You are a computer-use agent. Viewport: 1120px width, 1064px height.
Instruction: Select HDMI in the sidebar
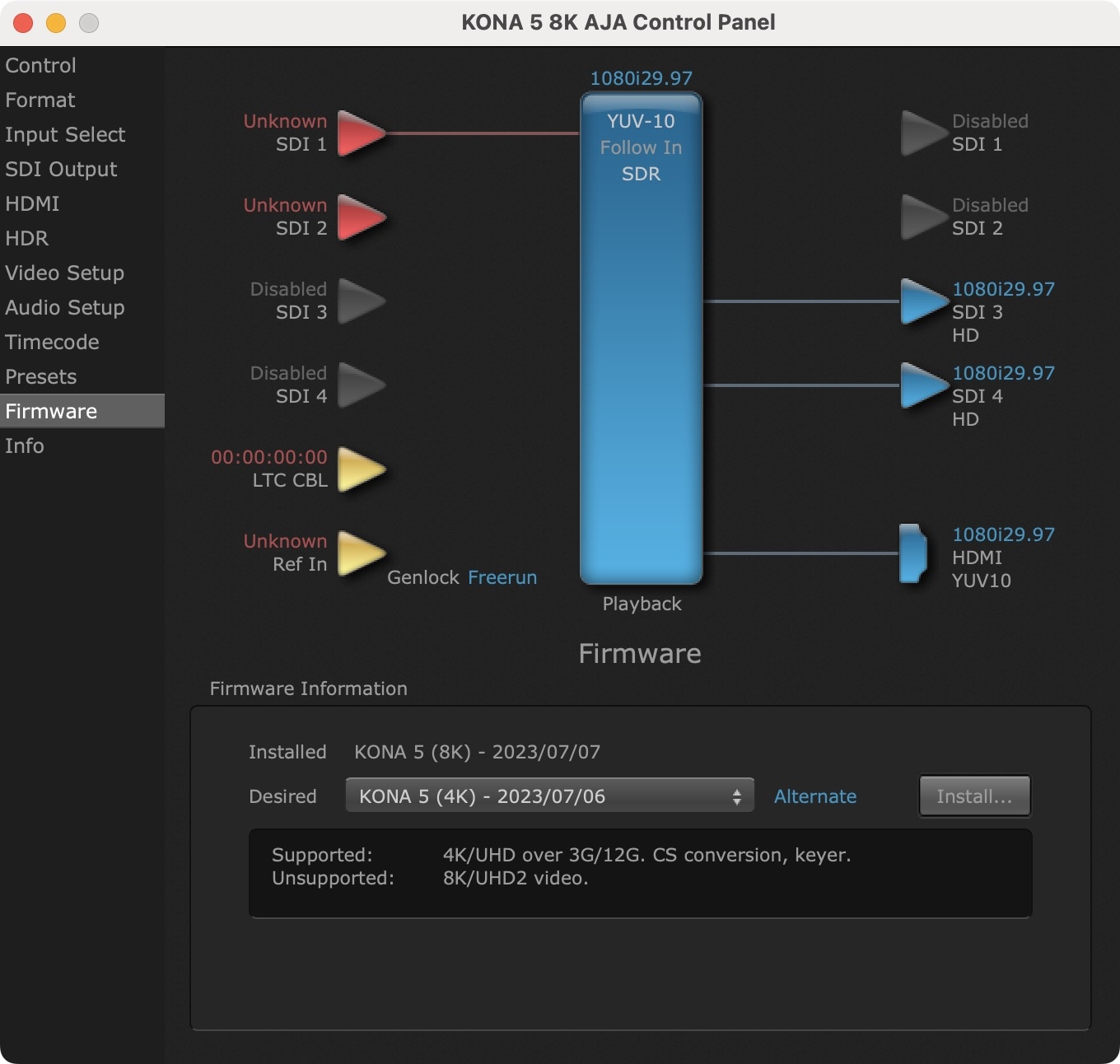click(82, 203)
